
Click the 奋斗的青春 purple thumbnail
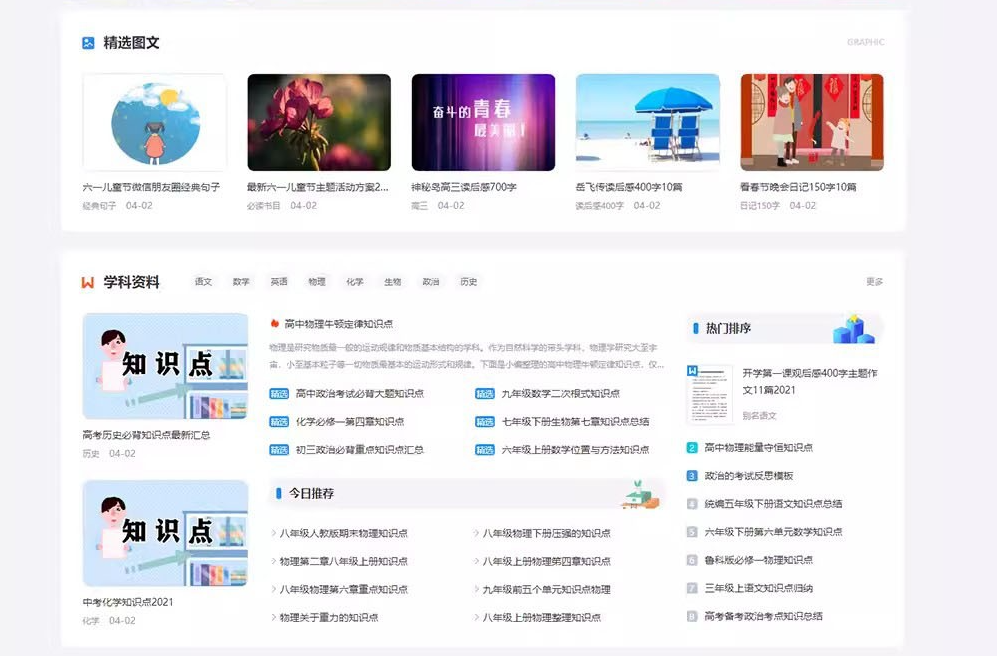point(483,122)
